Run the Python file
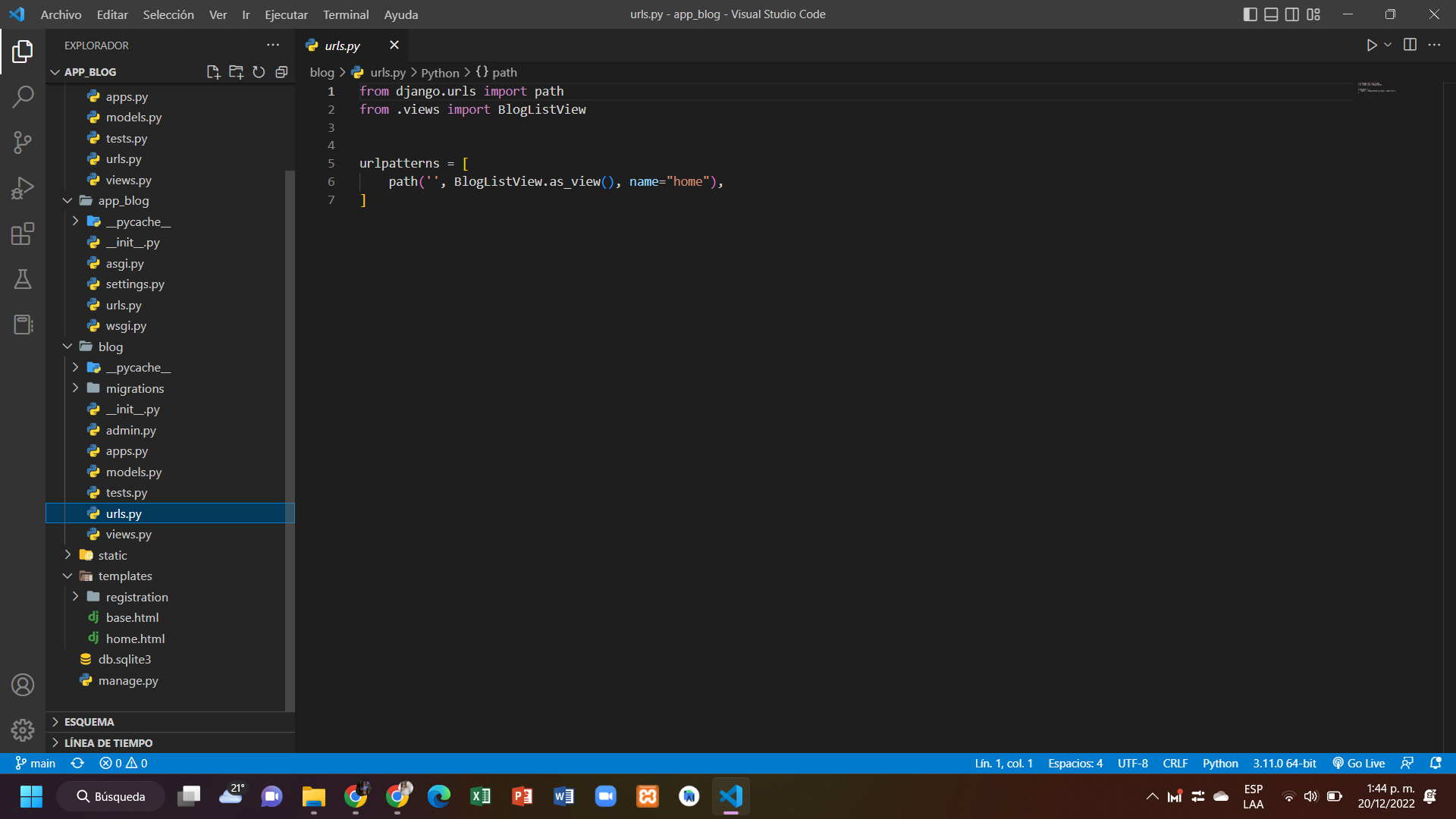Screen dimensions: 1456x819 [1371, 45]
